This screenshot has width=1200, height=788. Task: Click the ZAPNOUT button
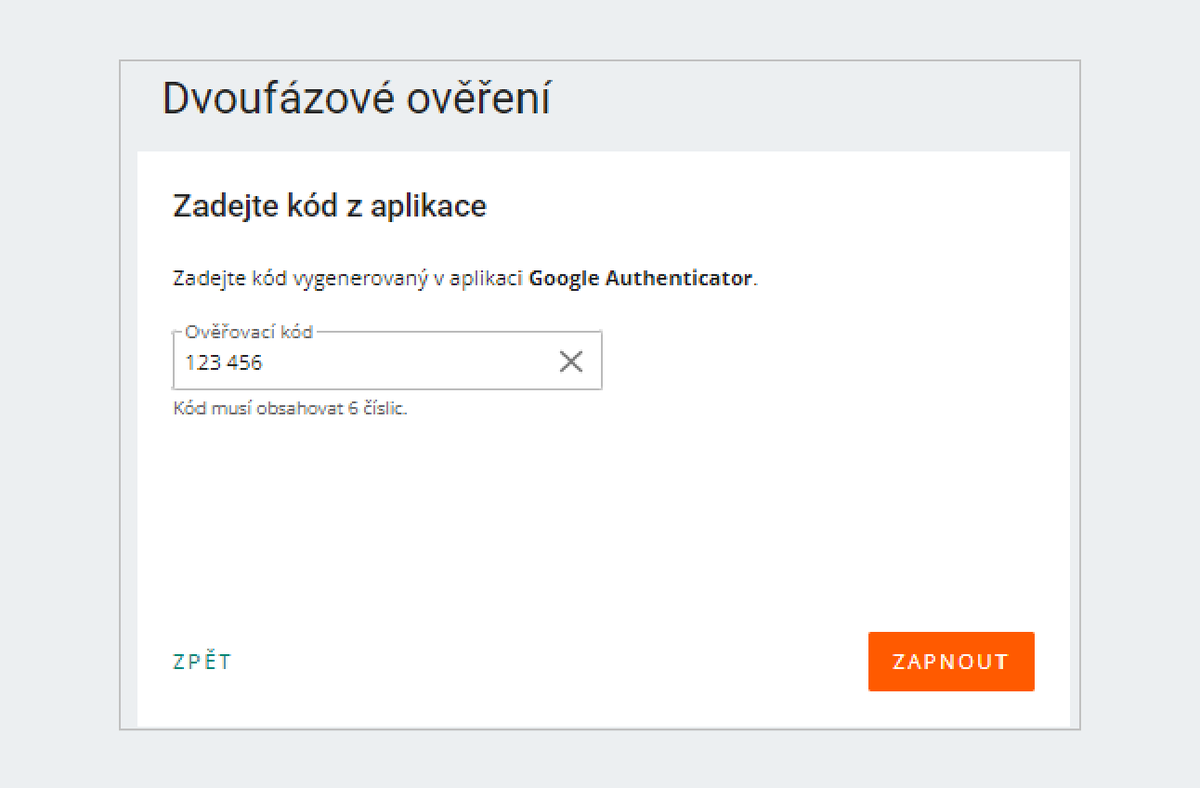click(x=951, y=661)
